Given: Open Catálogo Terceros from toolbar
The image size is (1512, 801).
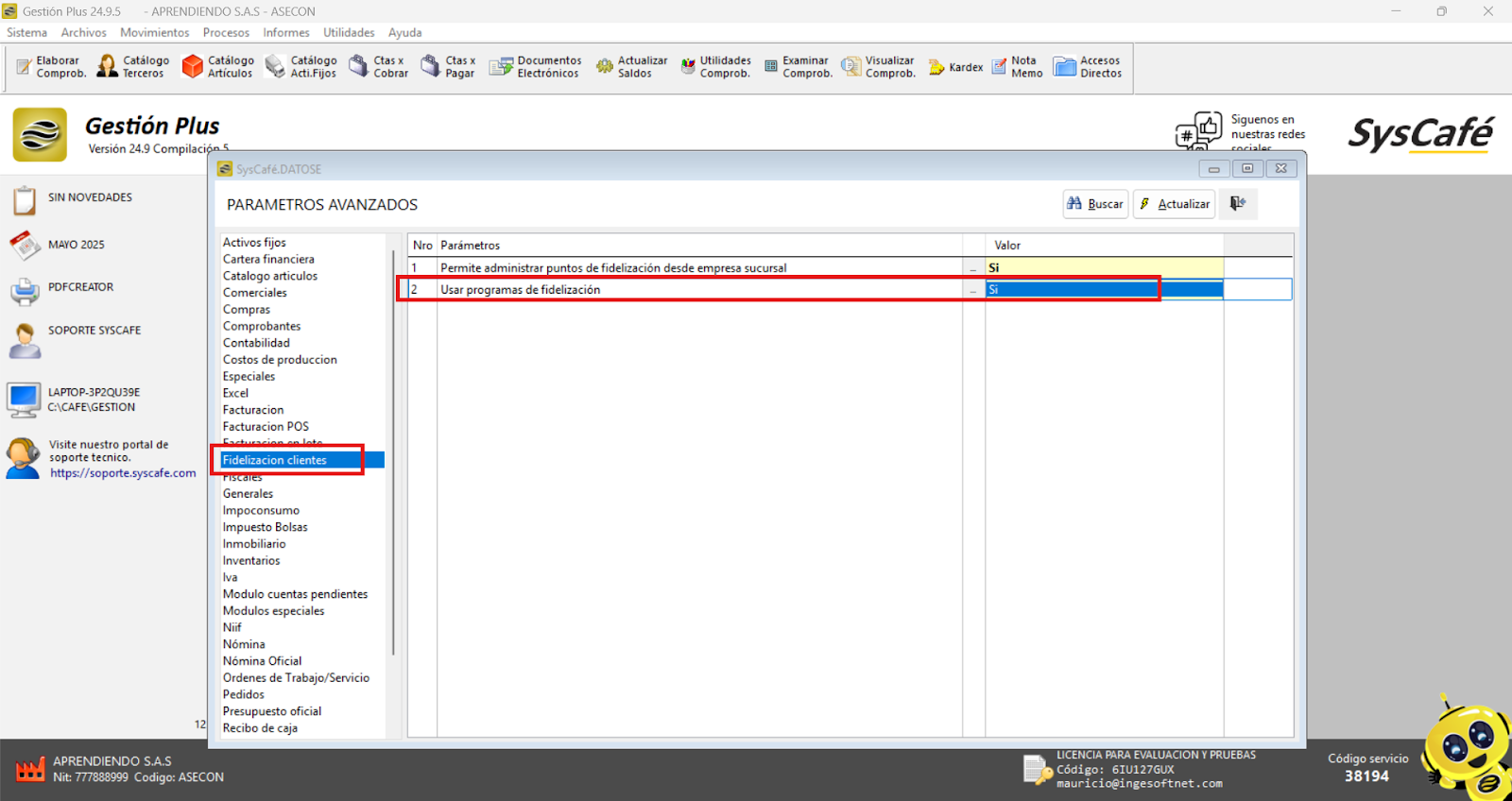Looking at the screenshot, I should click(x=133, y=67).
